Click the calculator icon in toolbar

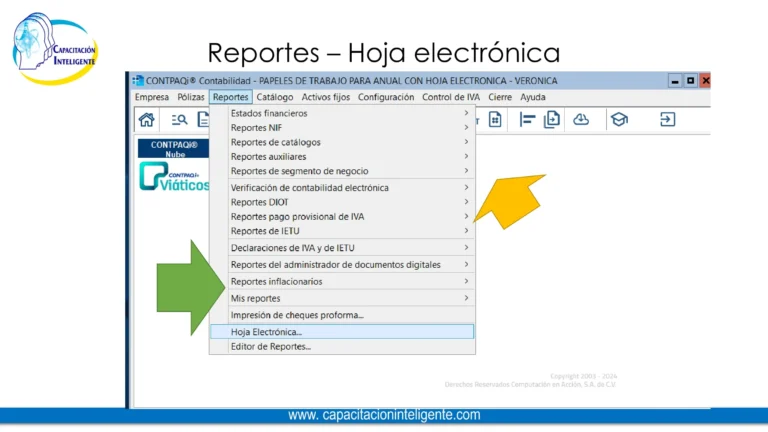pyautogui.click(x=495, y=120)
